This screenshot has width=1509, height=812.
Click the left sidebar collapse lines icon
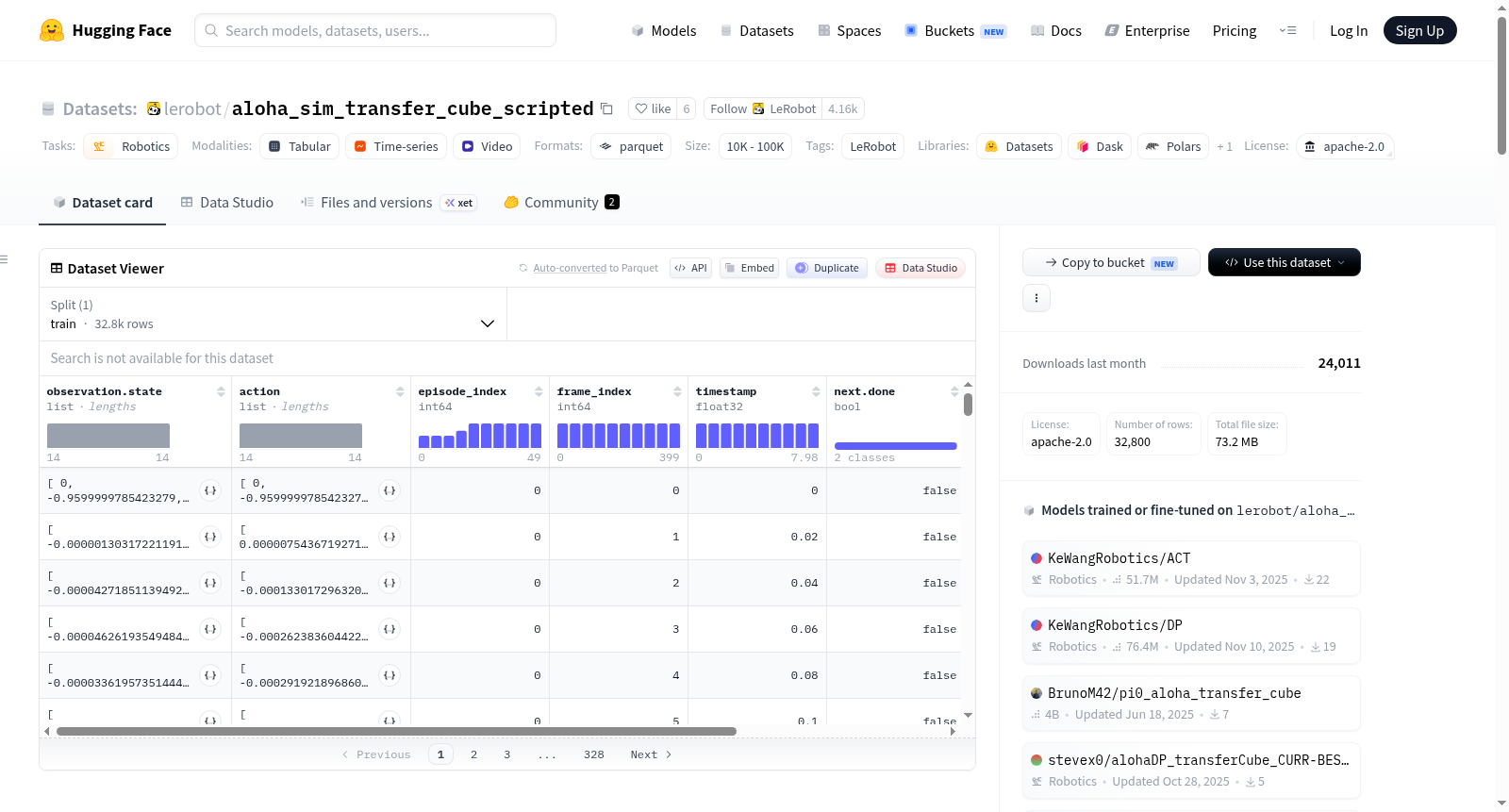pos(4,259)
